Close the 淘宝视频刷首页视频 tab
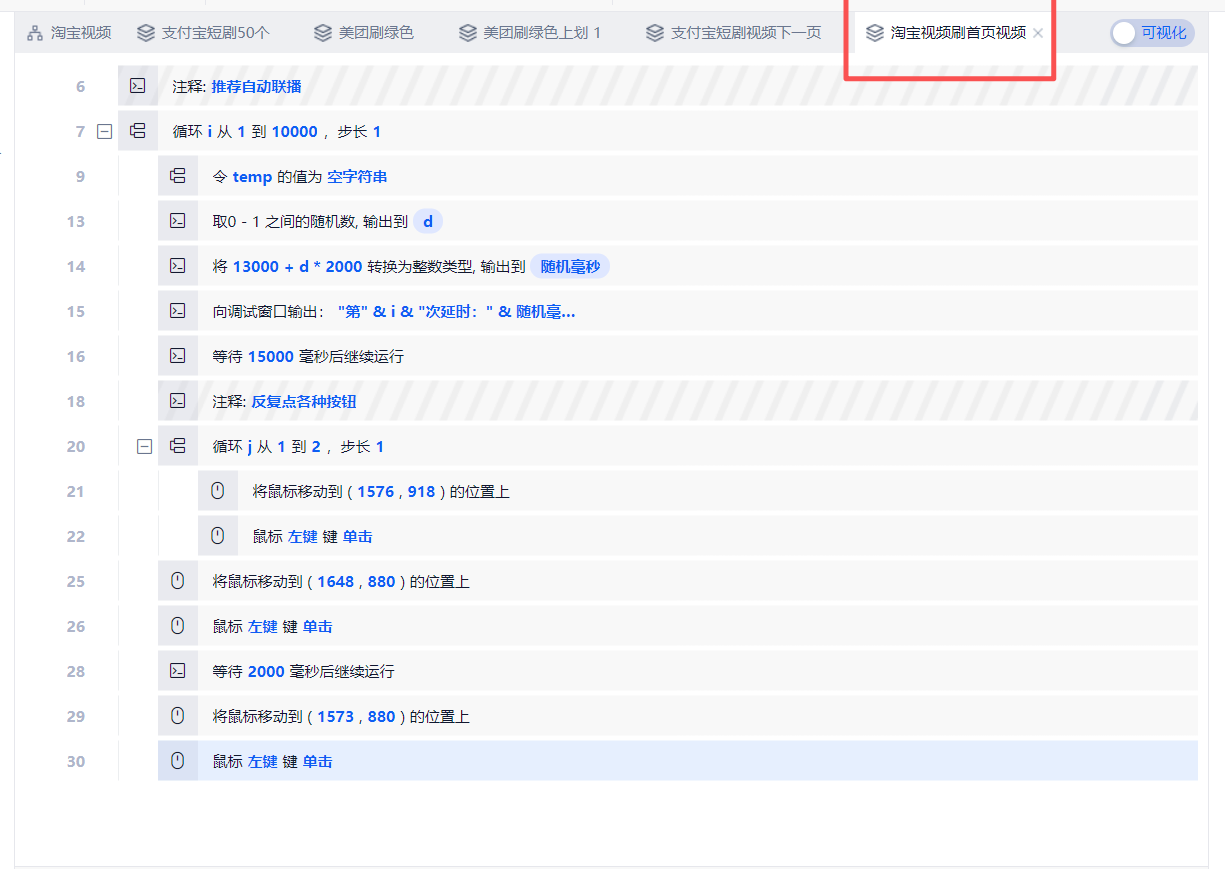The image size is (1225, 869). click(1038, 33)
